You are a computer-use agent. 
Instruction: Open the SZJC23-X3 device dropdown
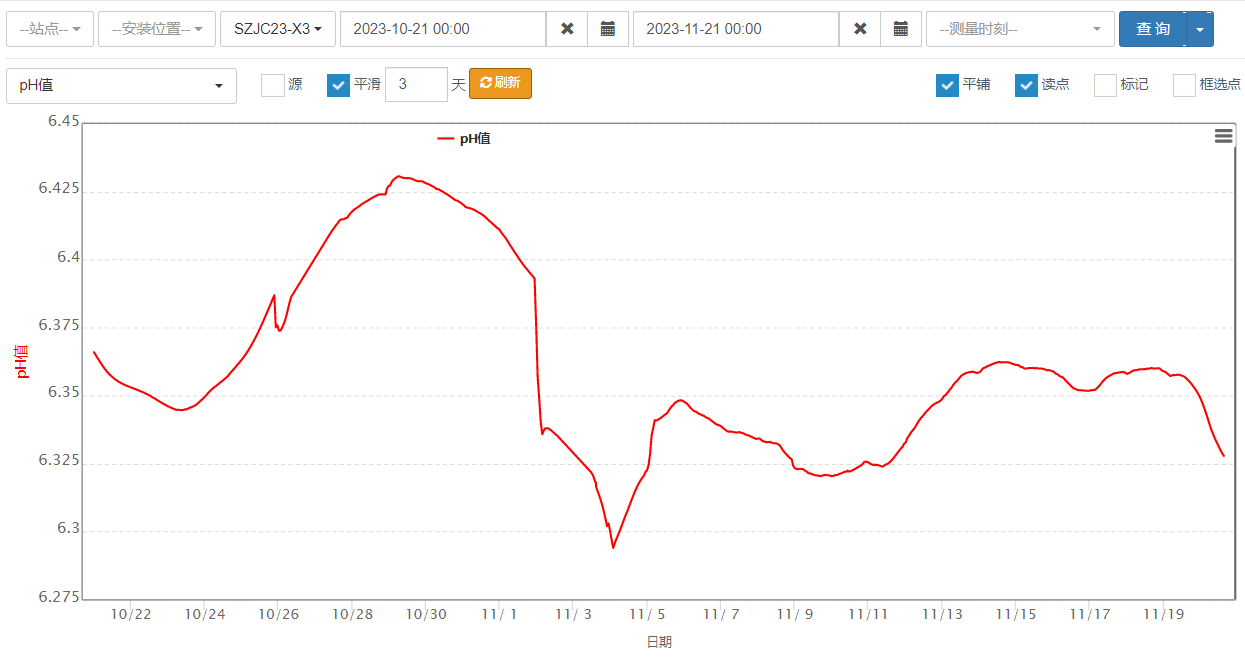click(x=277, y=29)
